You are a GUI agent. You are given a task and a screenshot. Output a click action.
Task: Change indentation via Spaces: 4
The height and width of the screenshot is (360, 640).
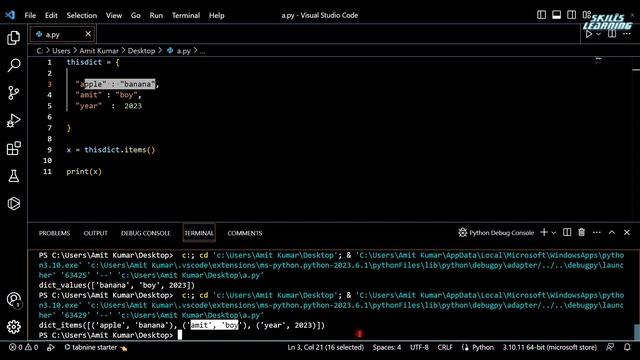coord(387,347)
